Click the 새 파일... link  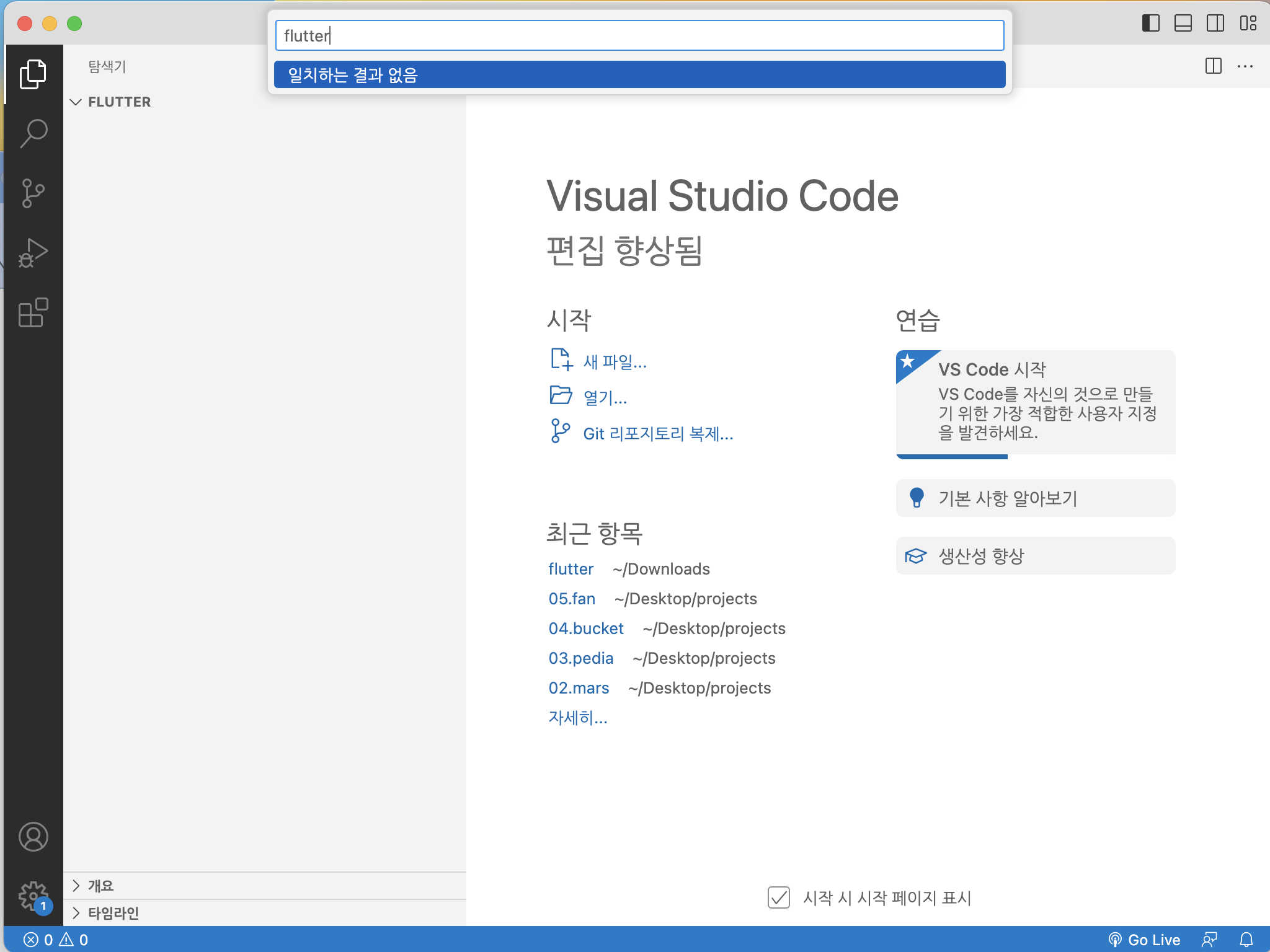click(615, 361)
